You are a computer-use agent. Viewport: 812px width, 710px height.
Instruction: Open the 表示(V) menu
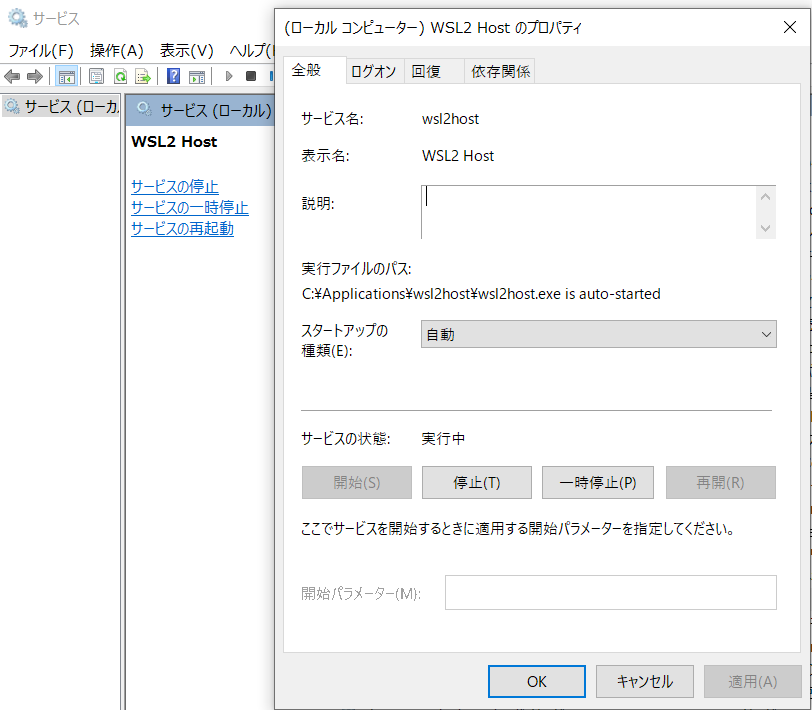186,51
